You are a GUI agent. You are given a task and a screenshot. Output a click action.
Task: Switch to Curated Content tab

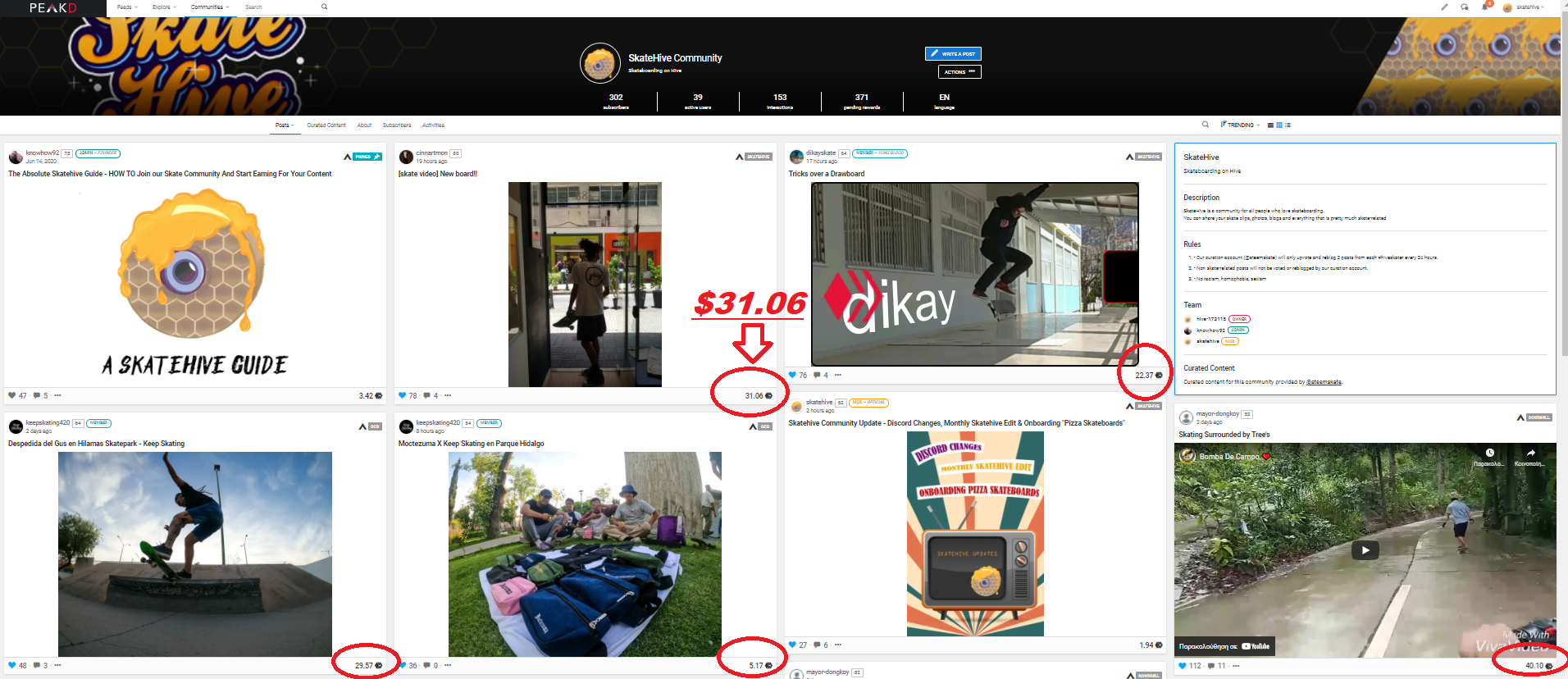pyautogui.click(x=326, y=125)
